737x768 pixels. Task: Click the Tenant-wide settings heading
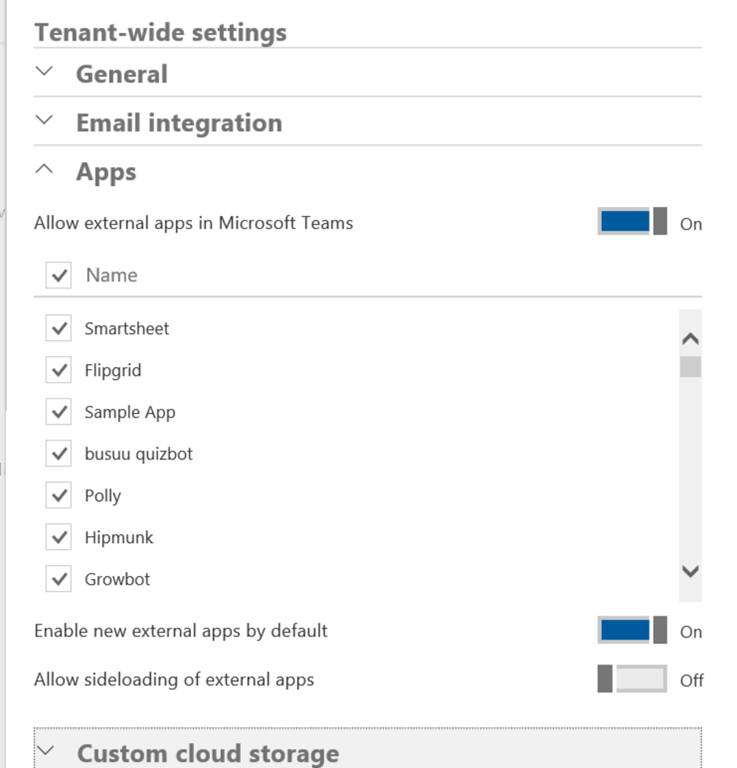tap(160, 32)
